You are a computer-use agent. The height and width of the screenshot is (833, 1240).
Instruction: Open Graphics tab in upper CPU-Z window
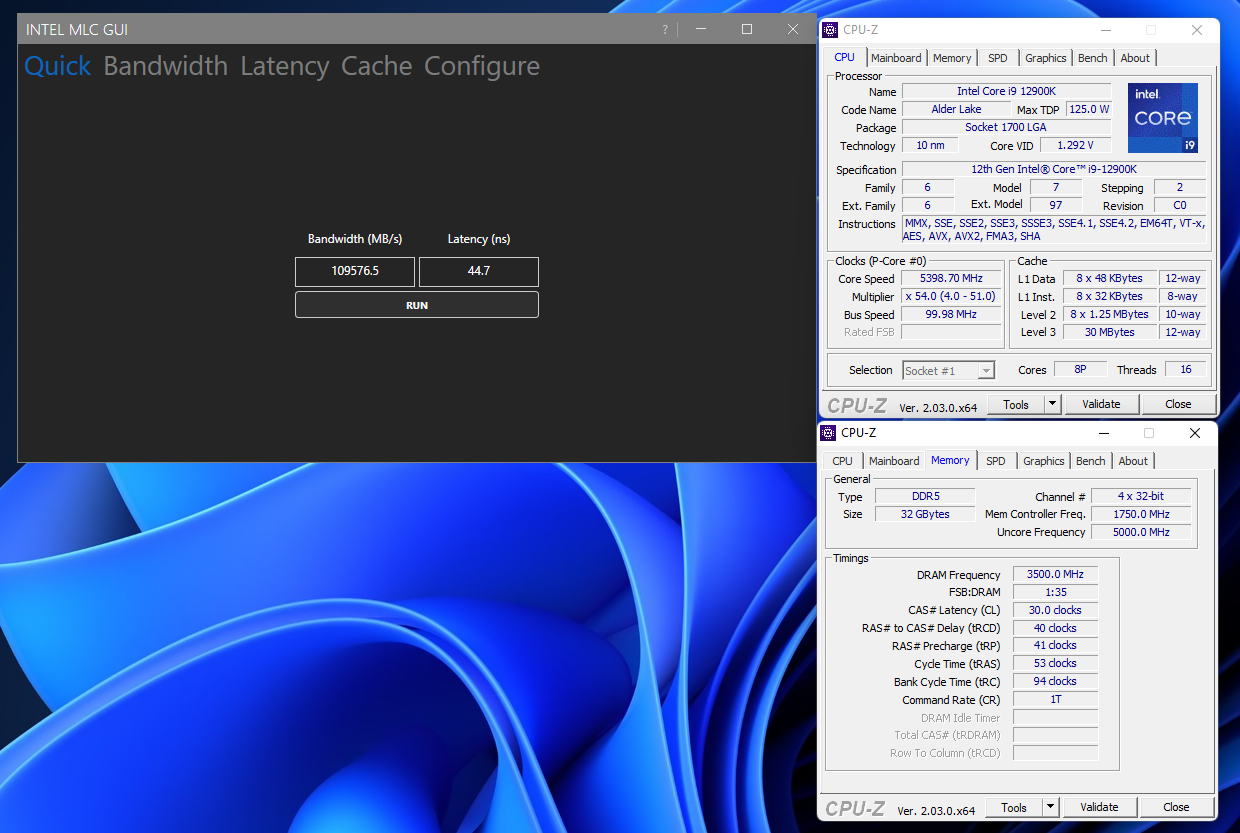(1046, 58)
